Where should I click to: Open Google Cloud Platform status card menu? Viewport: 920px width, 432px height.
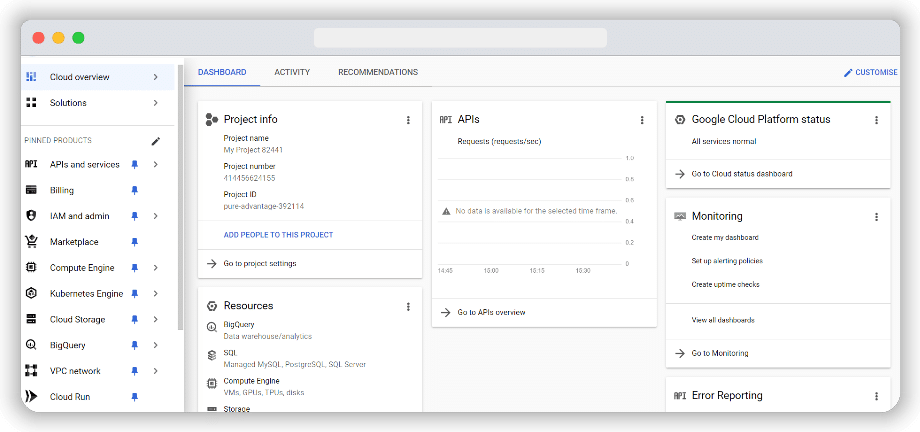point(877,120)
